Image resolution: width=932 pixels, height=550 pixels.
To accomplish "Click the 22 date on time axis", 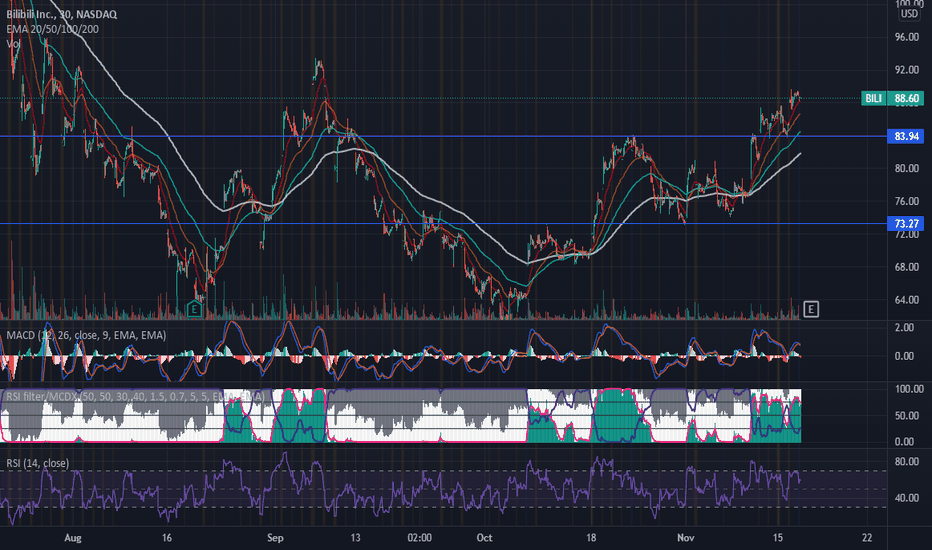I will [x=867, y=538].
